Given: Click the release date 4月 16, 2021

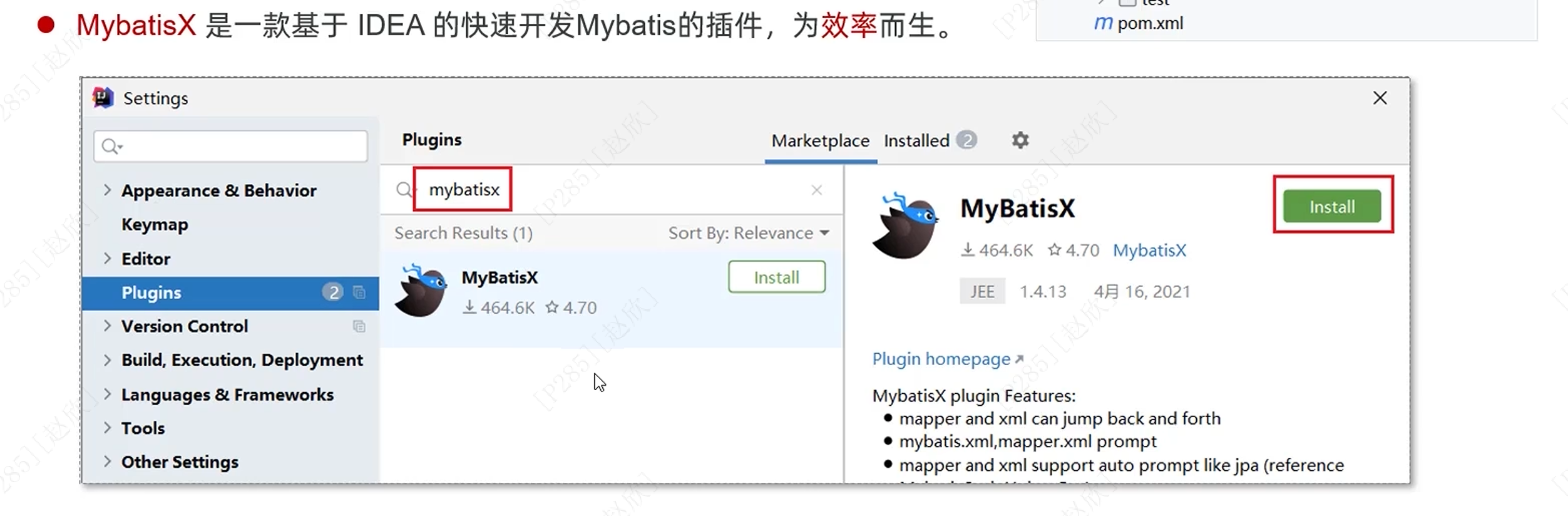Looking at the screenshot, I should (x=1142, y=292).
